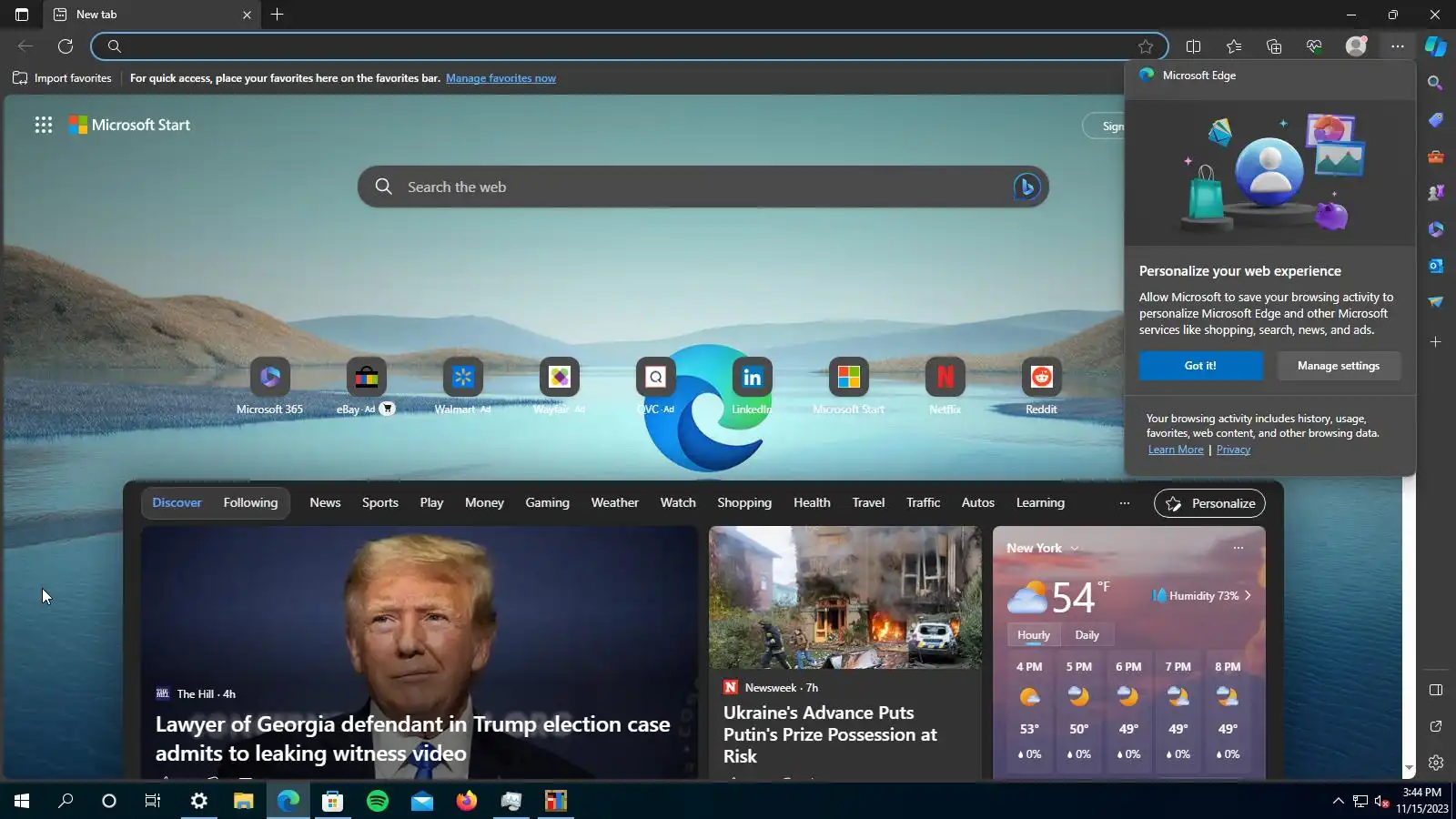This screenshot has height=819, width=1456.
Task: Select the News feed tab
Action: coord(325,502)
